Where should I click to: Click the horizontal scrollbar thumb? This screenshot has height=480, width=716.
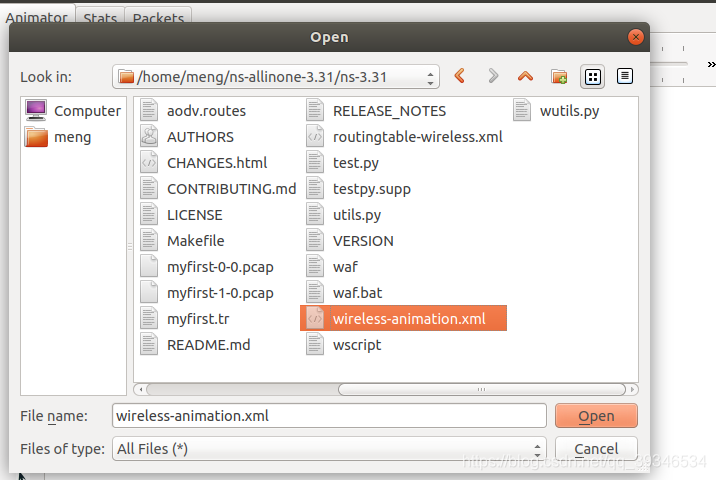(x=482, y=390)
